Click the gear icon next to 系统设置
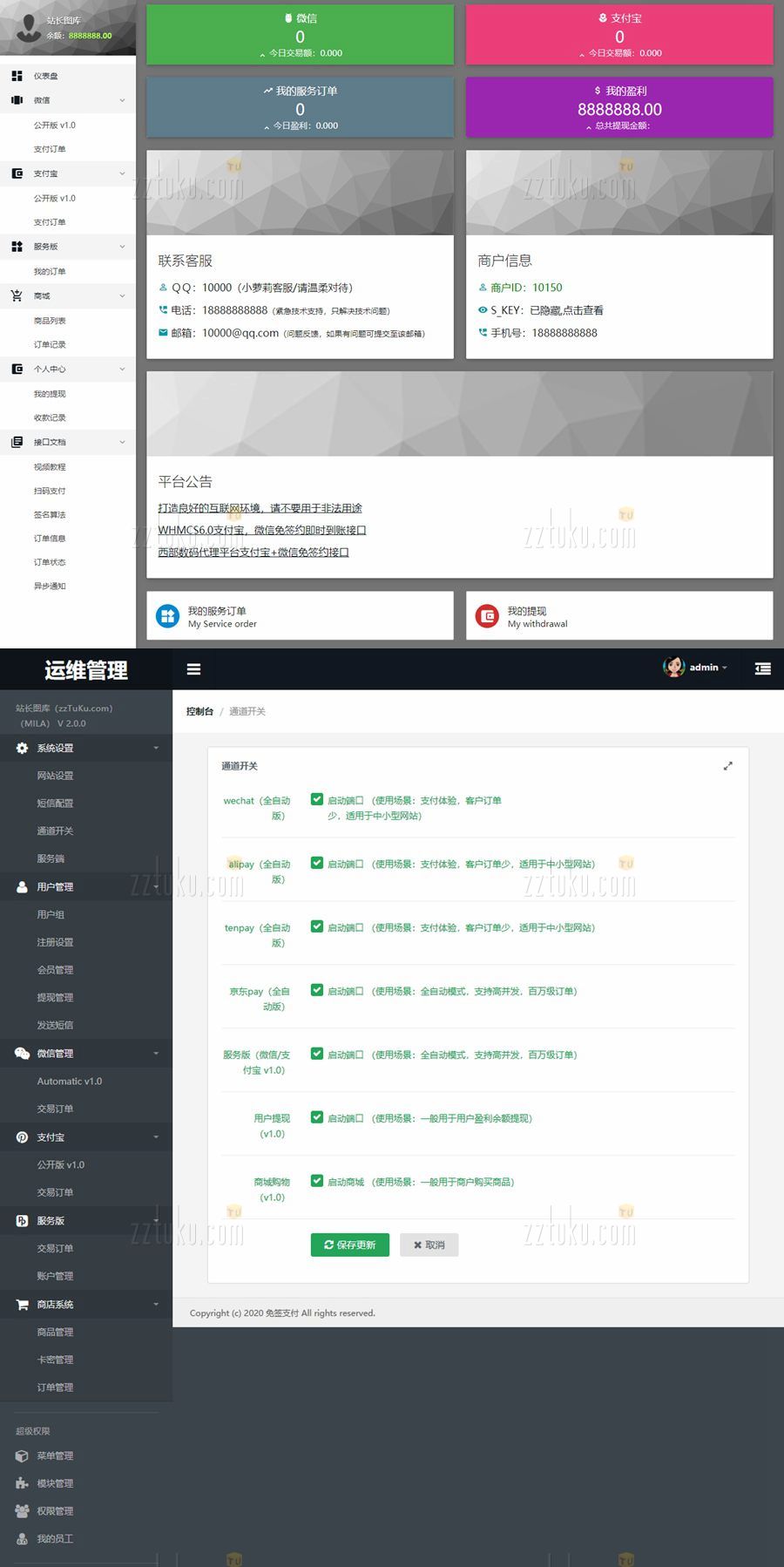The width and height of the screenshot is (784, 1567). (23, 748)
